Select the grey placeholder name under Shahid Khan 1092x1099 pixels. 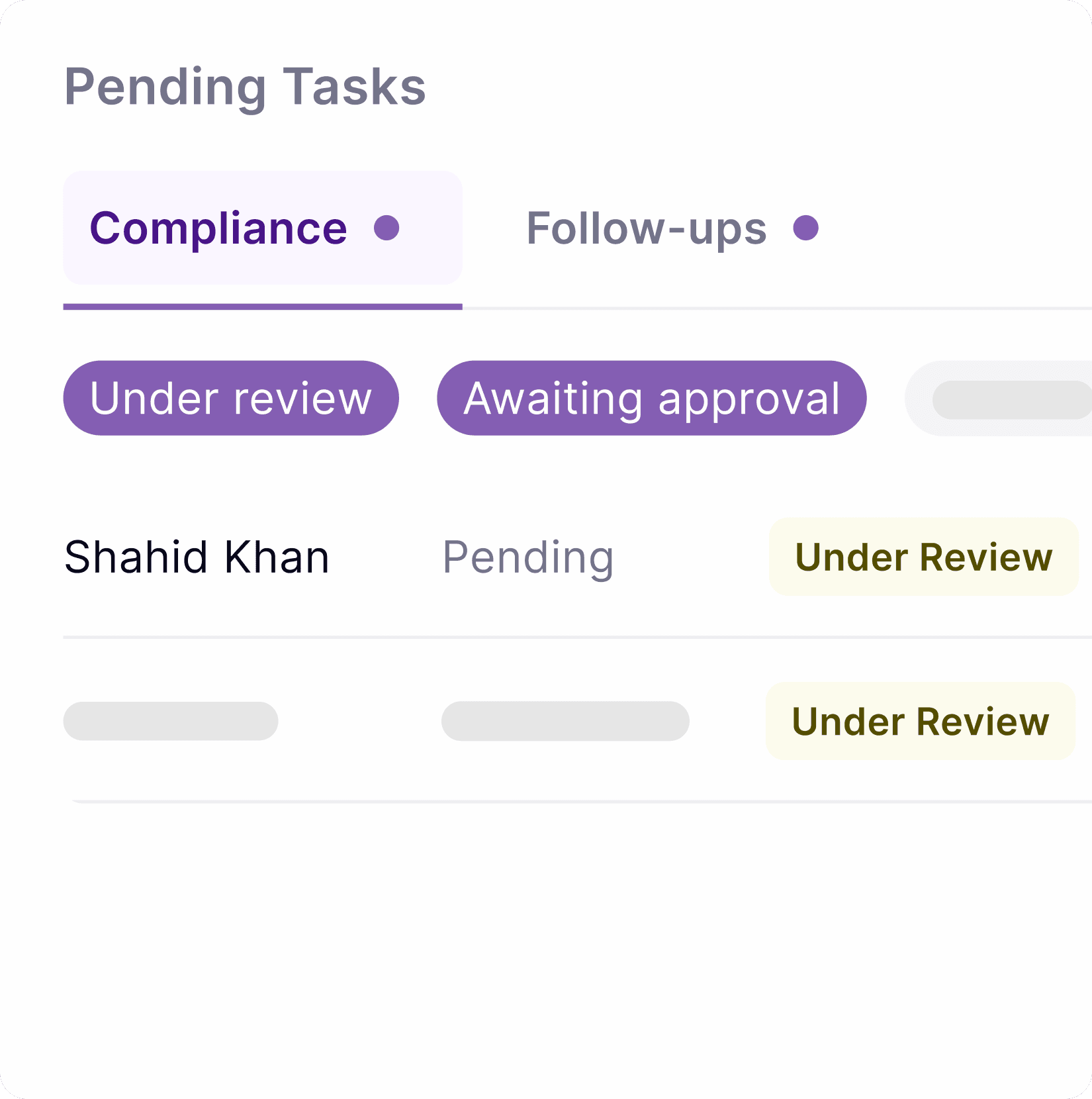click(x=171, y=721)
